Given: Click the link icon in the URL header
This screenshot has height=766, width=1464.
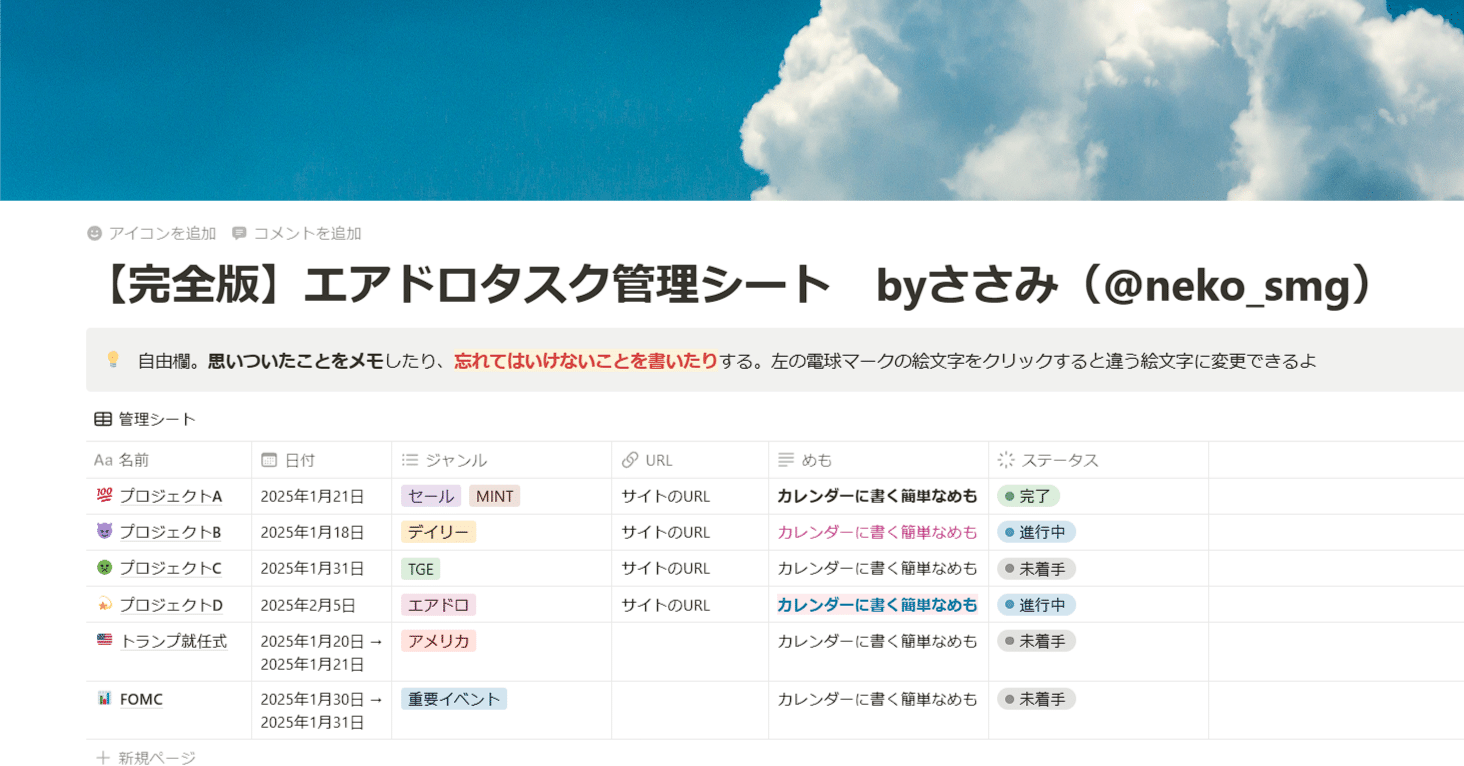Looking at the screenshot, I should click(x=630, y=460).
